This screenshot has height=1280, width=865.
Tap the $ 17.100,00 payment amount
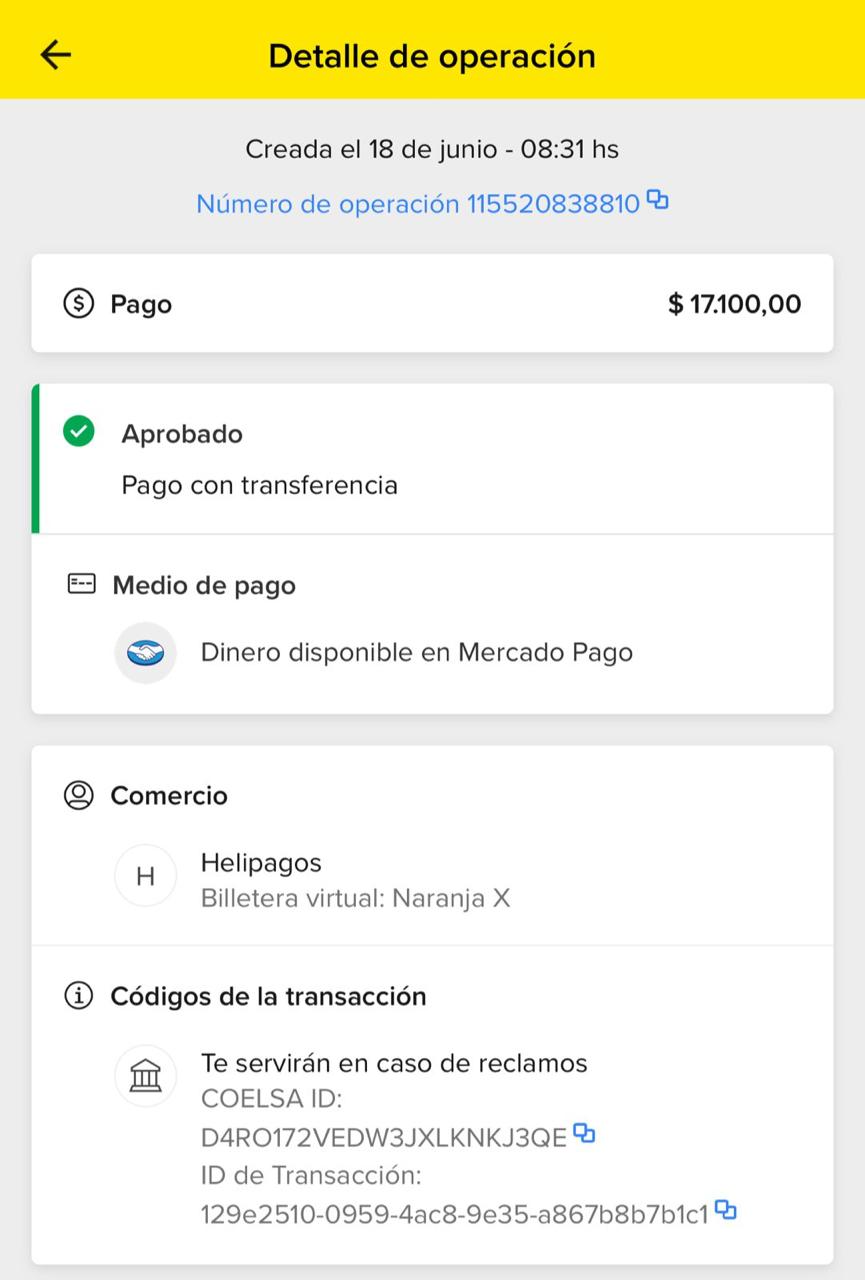pyautogui.click(x=734, y=304)
